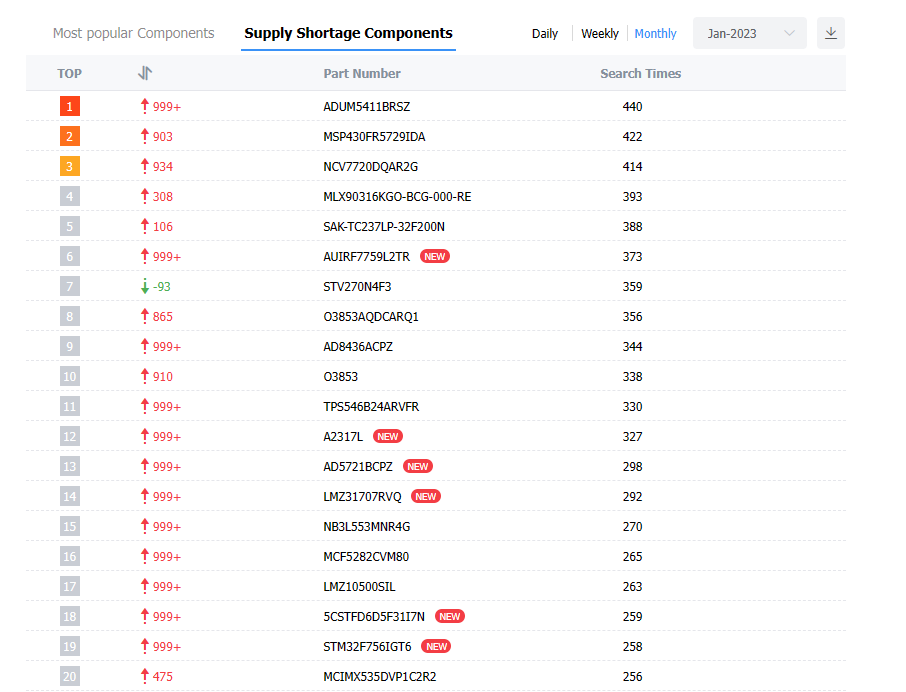
Task: Click part MCIMX535DVP1C2R2
Action: tap(380, 676)
